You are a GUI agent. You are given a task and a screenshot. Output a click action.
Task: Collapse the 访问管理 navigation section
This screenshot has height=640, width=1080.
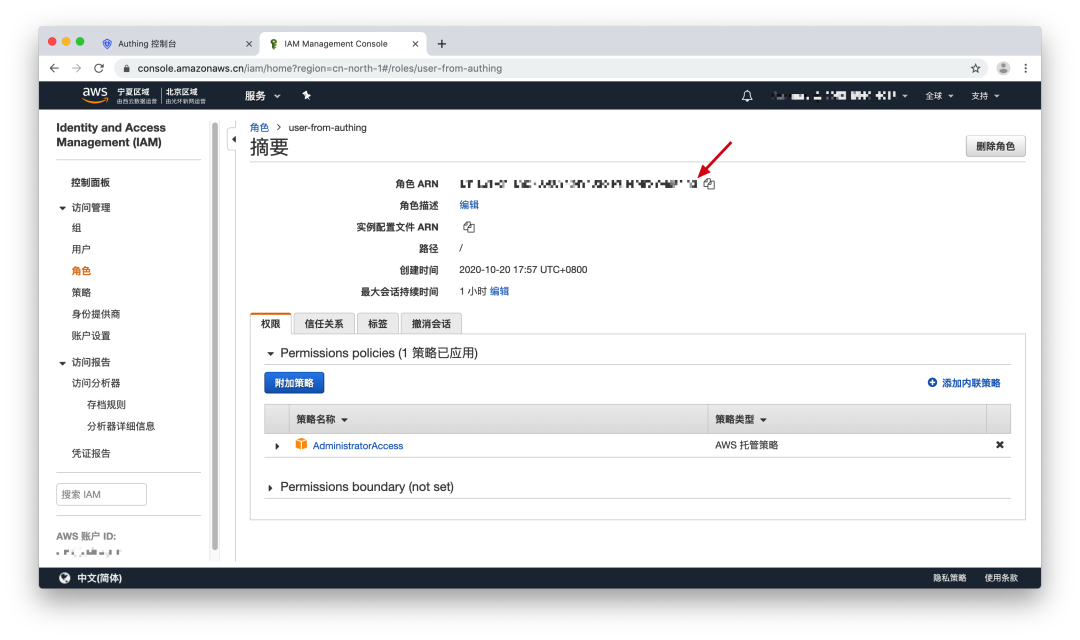pos(63,208)
